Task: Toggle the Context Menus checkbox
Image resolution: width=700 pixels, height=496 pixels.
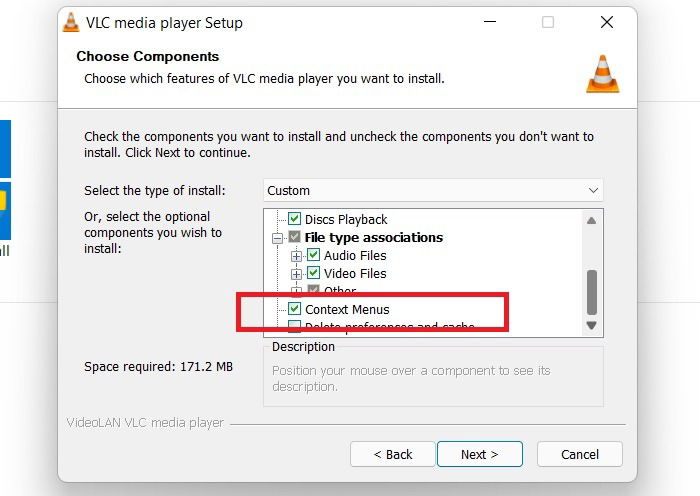Action: [294, 308]
